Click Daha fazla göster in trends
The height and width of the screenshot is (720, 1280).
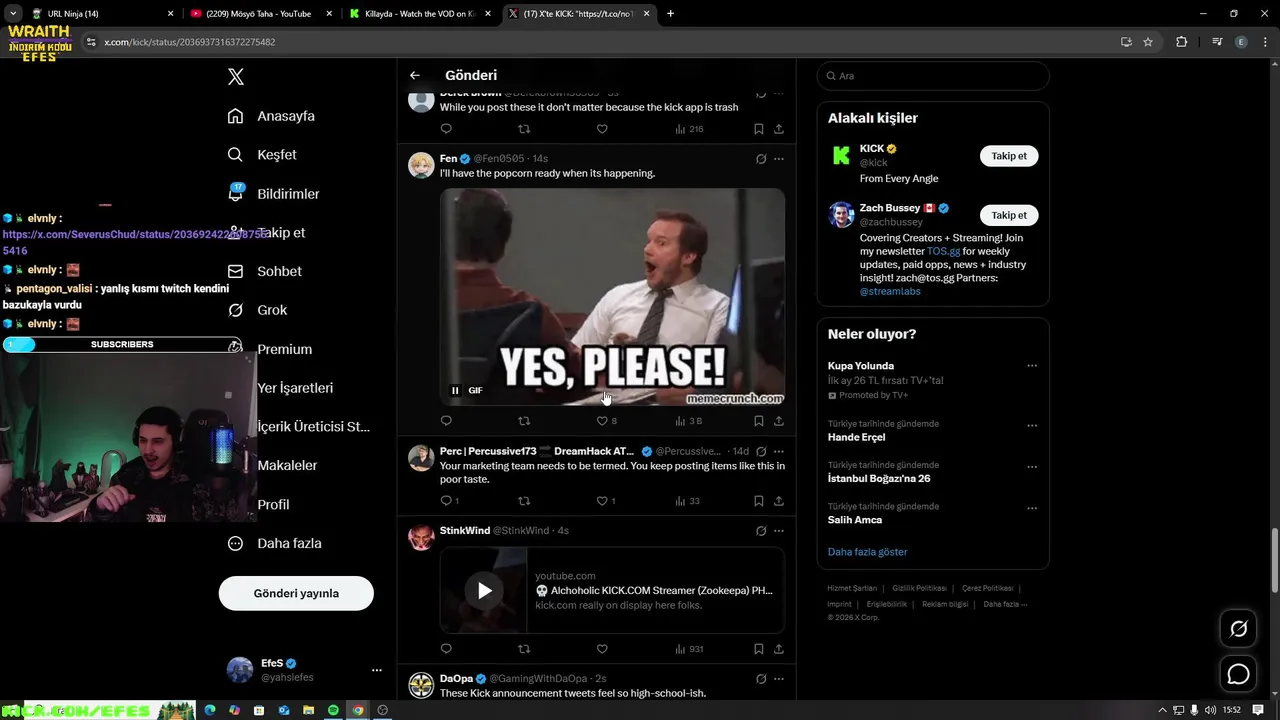(867, 552)
